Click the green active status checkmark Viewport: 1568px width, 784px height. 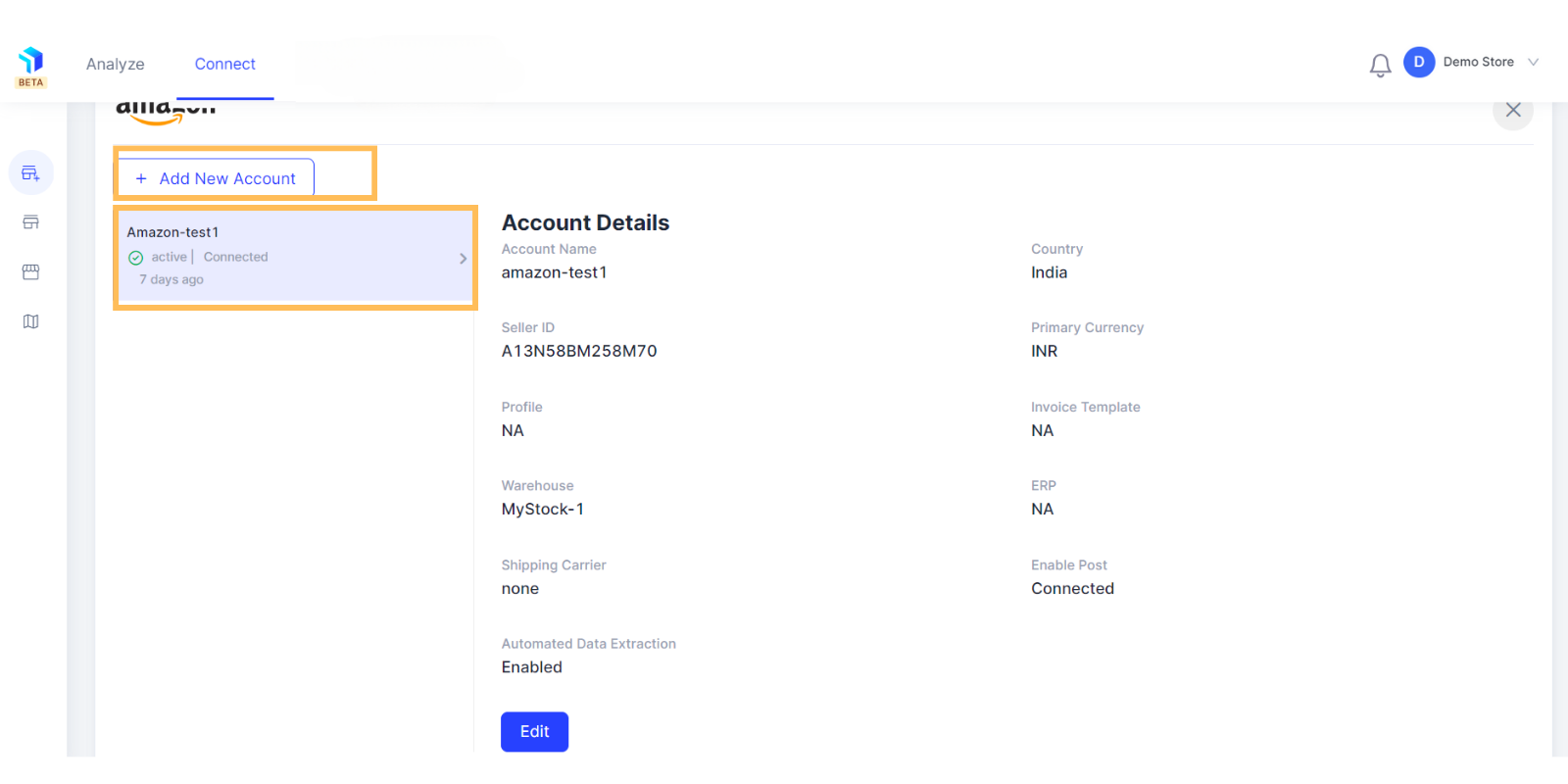(136, 258)
